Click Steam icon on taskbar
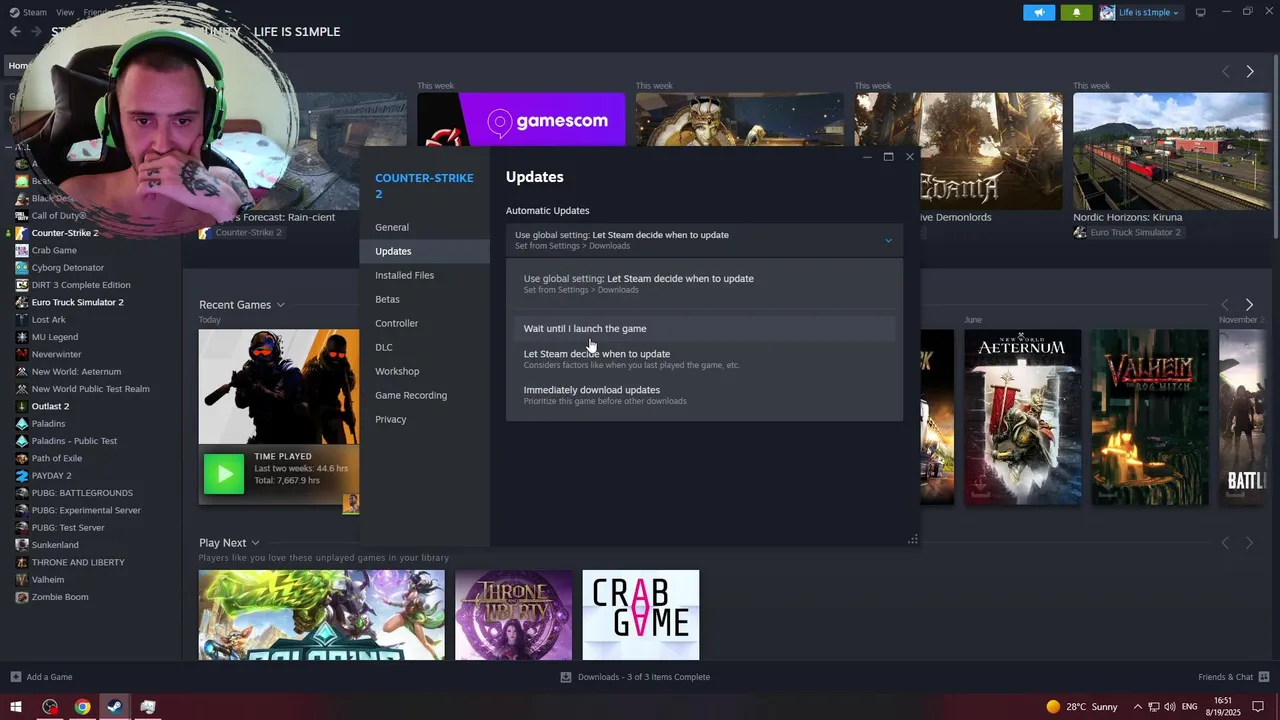 point(114,707)
